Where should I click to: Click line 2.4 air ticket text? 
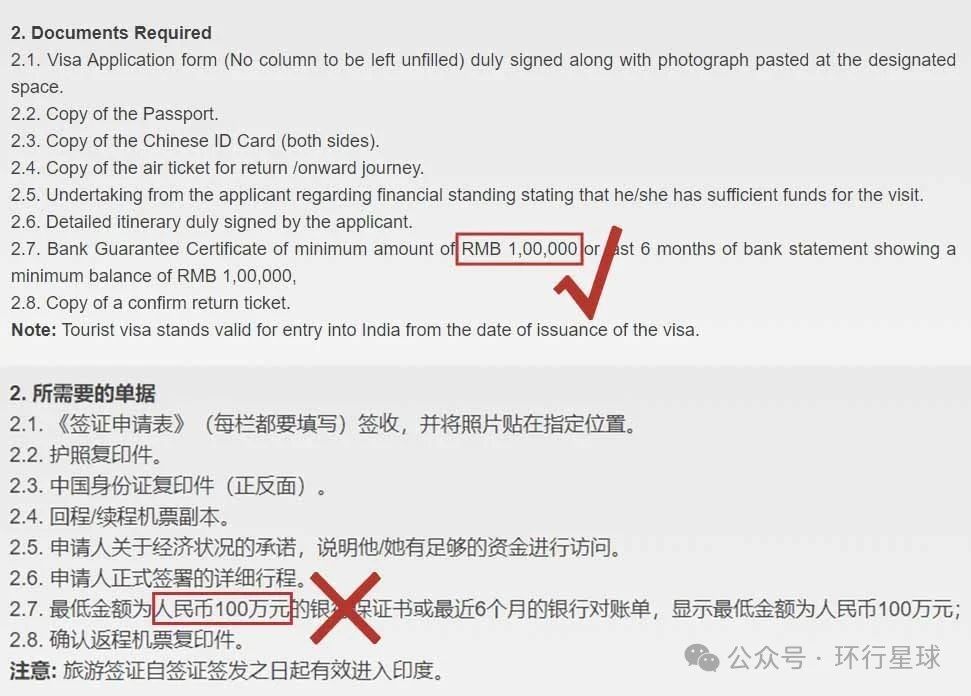[217, 168]
